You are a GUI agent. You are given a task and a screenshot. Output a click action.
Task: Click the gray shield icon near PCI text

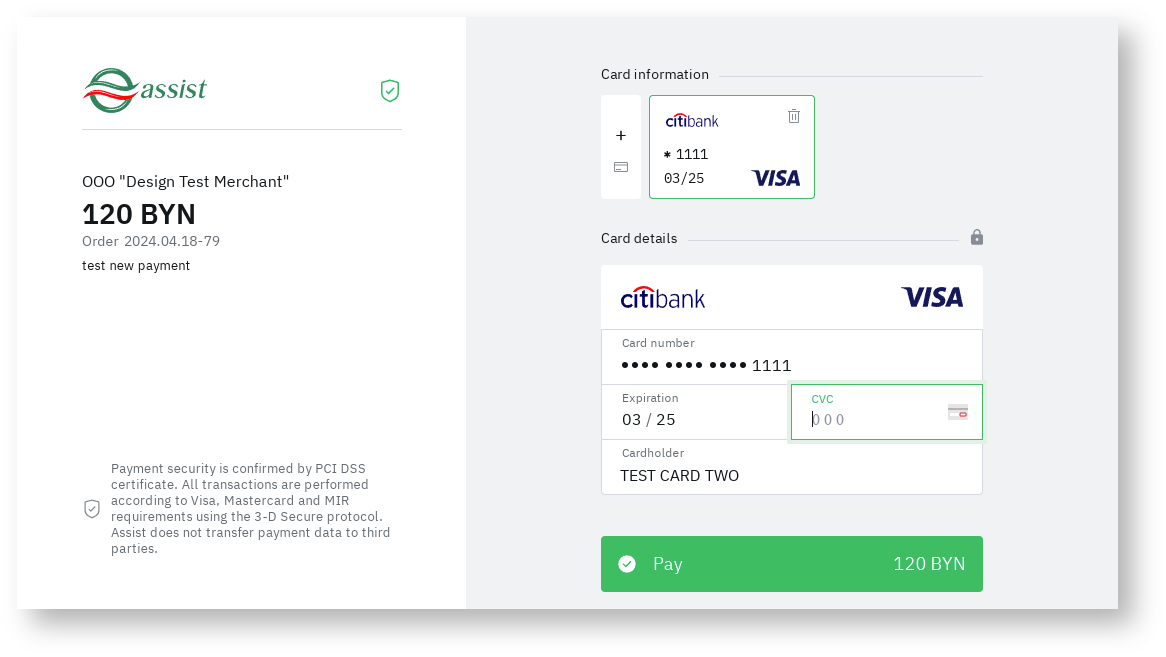[92, 509]
